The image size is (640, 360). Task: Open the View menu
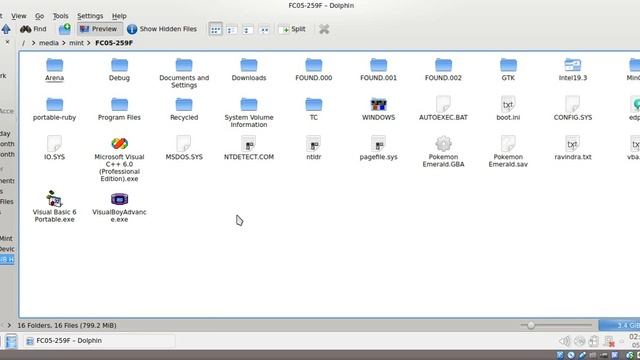click(19, 16)
